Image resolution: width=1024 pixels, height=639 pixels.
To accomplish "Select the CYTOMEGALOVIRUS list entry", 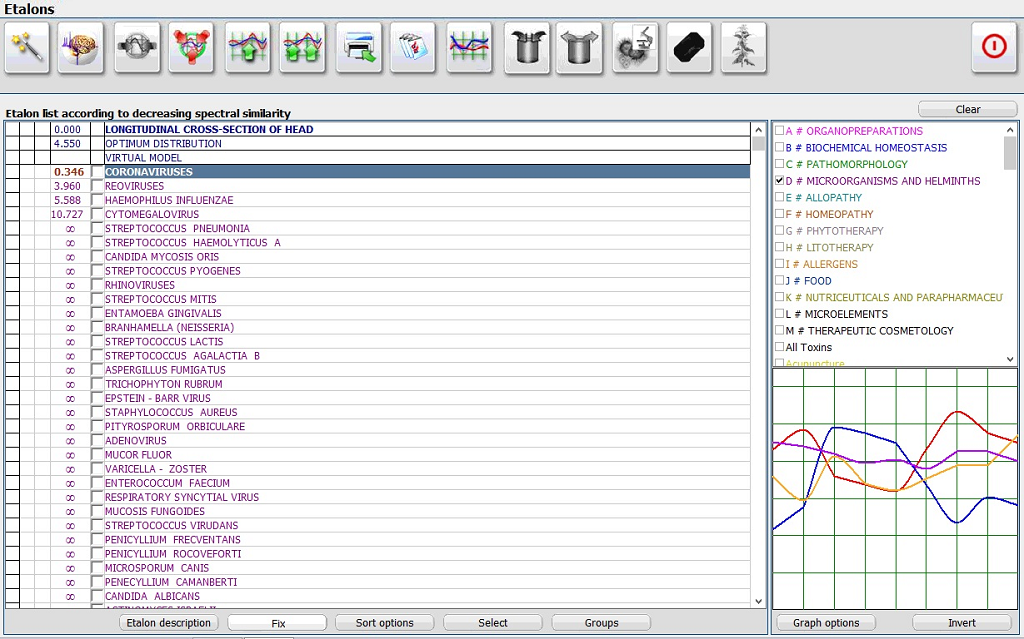I will pos(152,214).
